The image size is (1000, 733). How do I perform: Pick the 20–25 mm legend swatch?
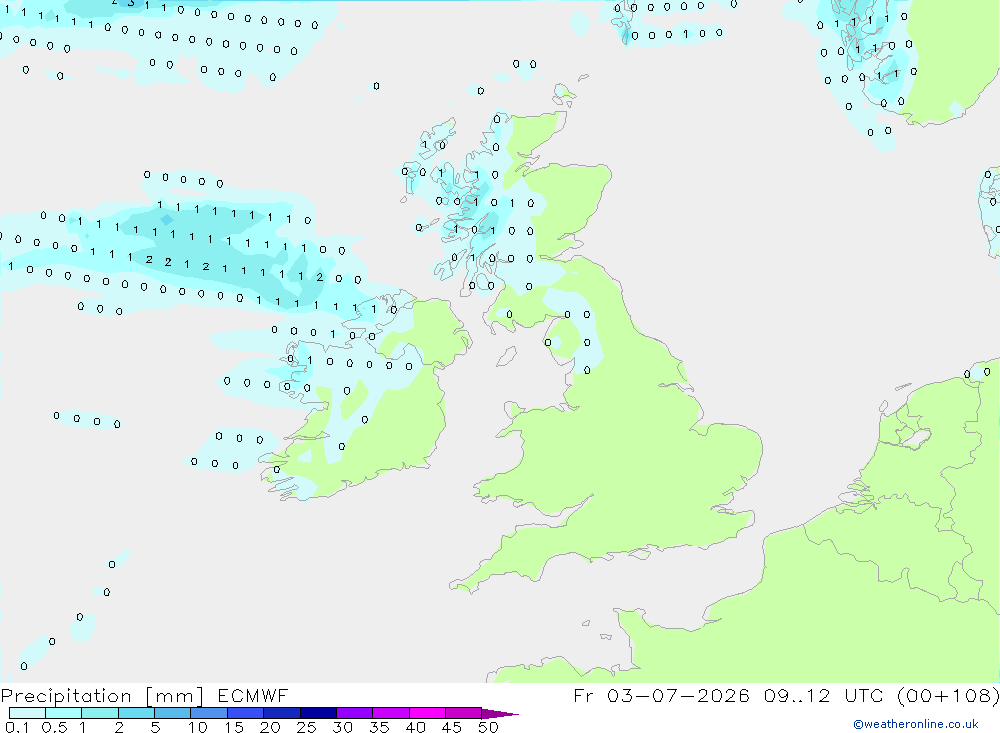[282, 713]
